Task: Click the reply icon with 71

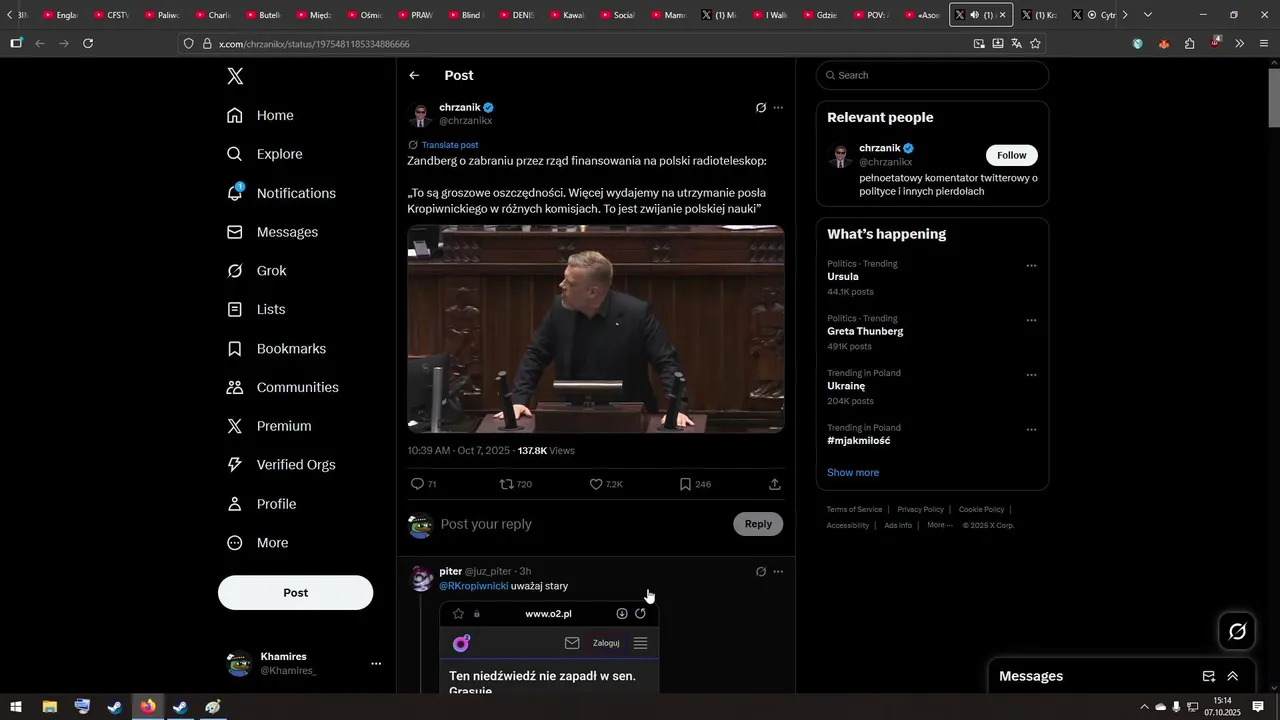Action: tap(418, 484)
